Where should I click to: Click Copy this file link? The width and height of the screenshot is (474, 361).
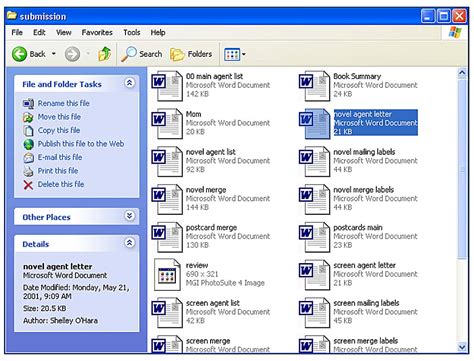(x=59, y=130)
